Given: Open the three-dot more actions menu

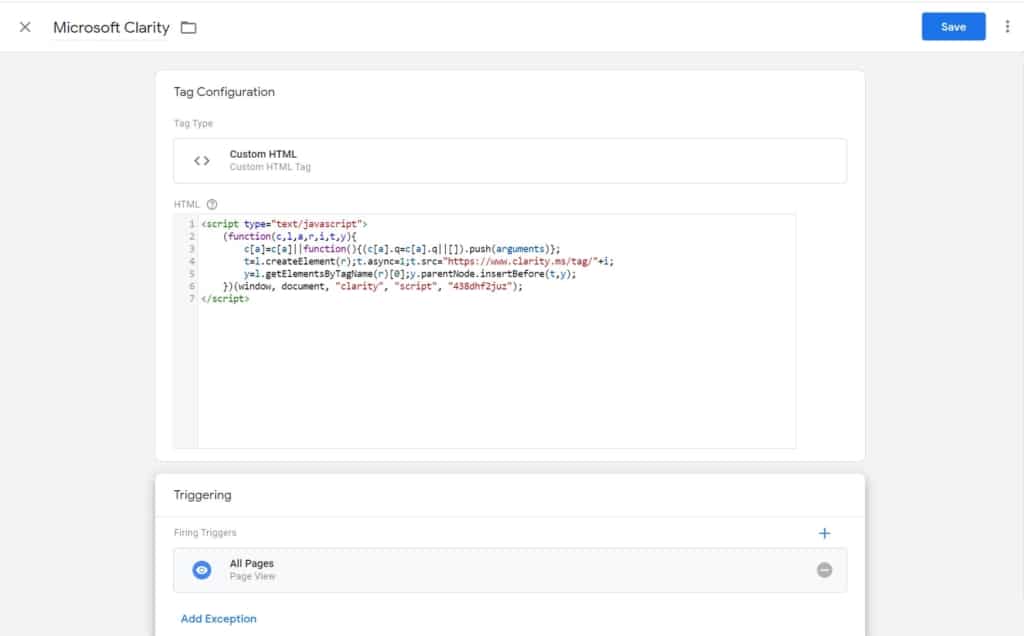Looking at the screenshot, I should [x=1007, y=27].
